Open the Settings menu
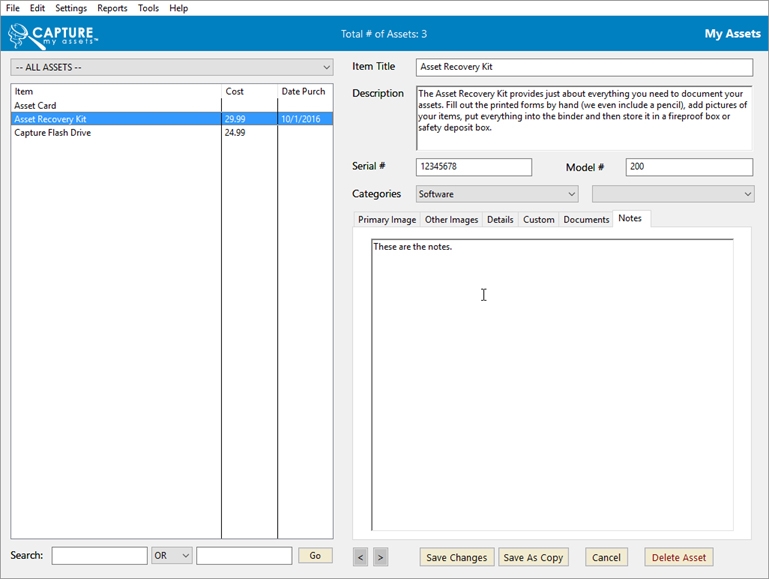Image resolution: width=769 pixels, height=579 pixels. click(x=70, y=8)
